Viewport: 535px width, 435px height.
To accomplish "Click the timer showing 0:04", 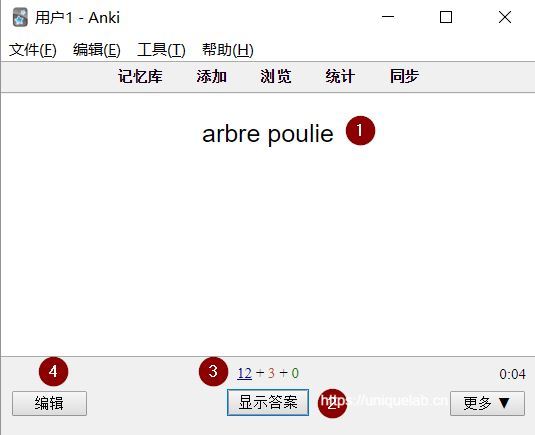I will [512, 374].
